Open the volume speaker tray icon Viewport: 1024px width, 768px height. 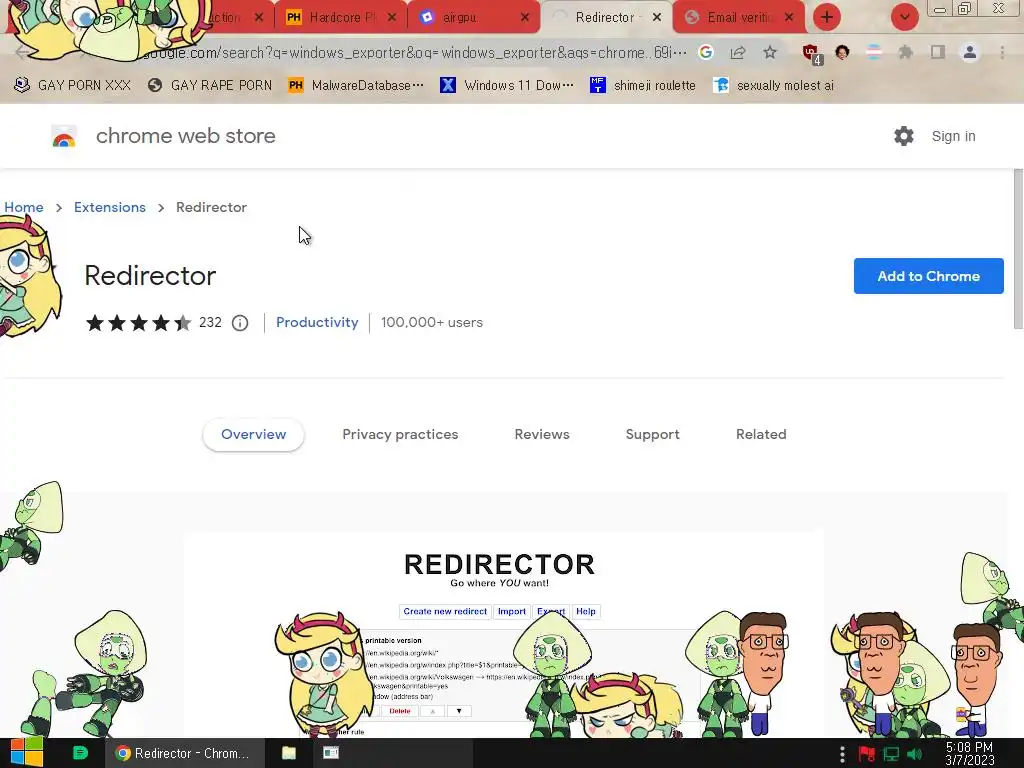pyautogui.click(x=915, y=754)
